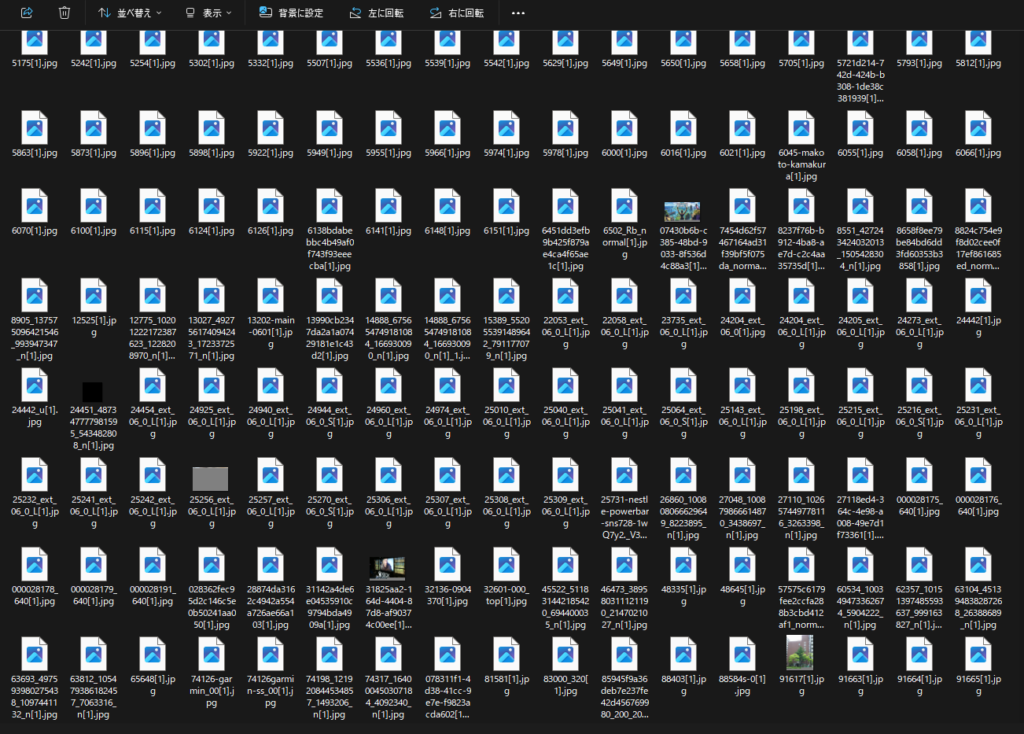
Task: Click the trash can delete icon
Action: point(64,13)
